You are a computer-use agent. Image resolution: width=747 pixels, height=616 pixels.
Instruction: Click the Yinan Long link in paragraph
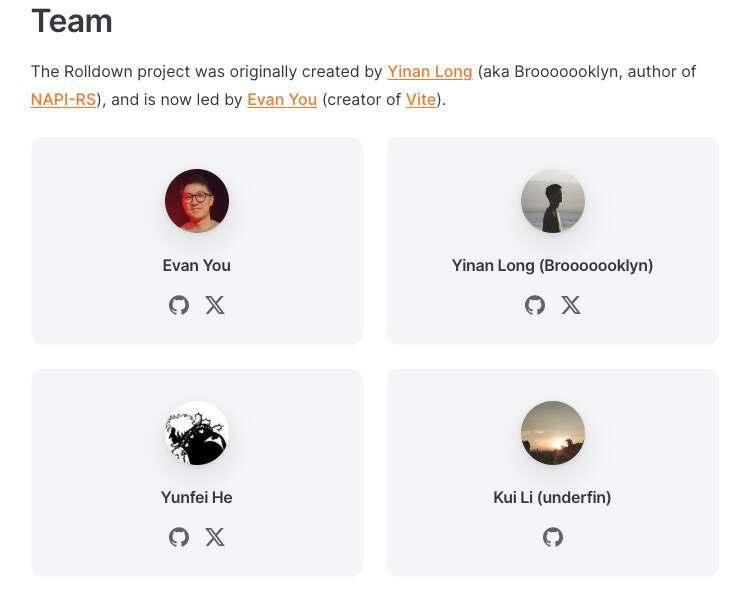click(x=430, y=72)
